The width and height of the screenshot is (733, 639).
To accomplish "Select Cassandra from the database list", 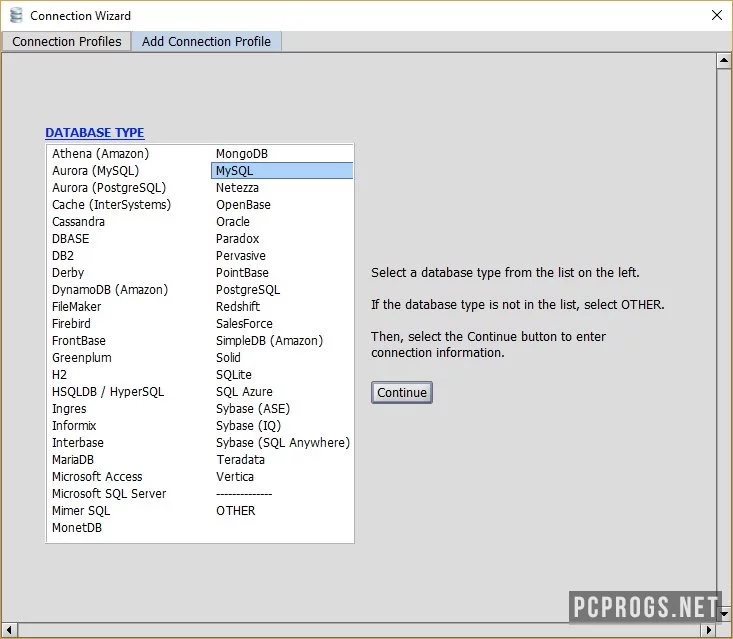I will (78, 222).
